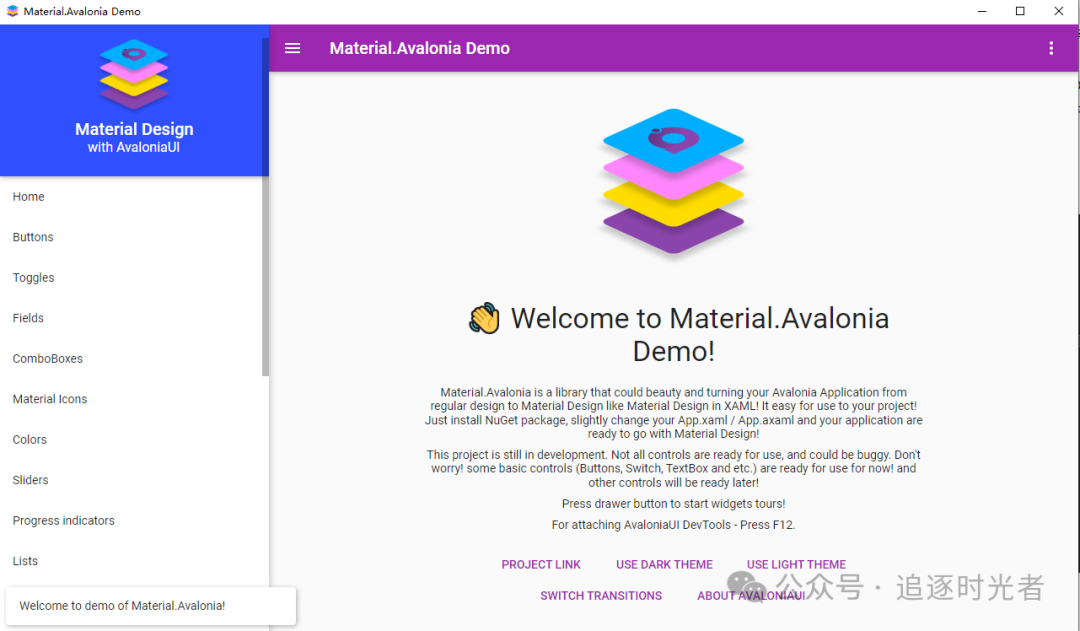1080x631 pixels.
Task: Open the navigation drawer hamburger icon
Action: 292,47
